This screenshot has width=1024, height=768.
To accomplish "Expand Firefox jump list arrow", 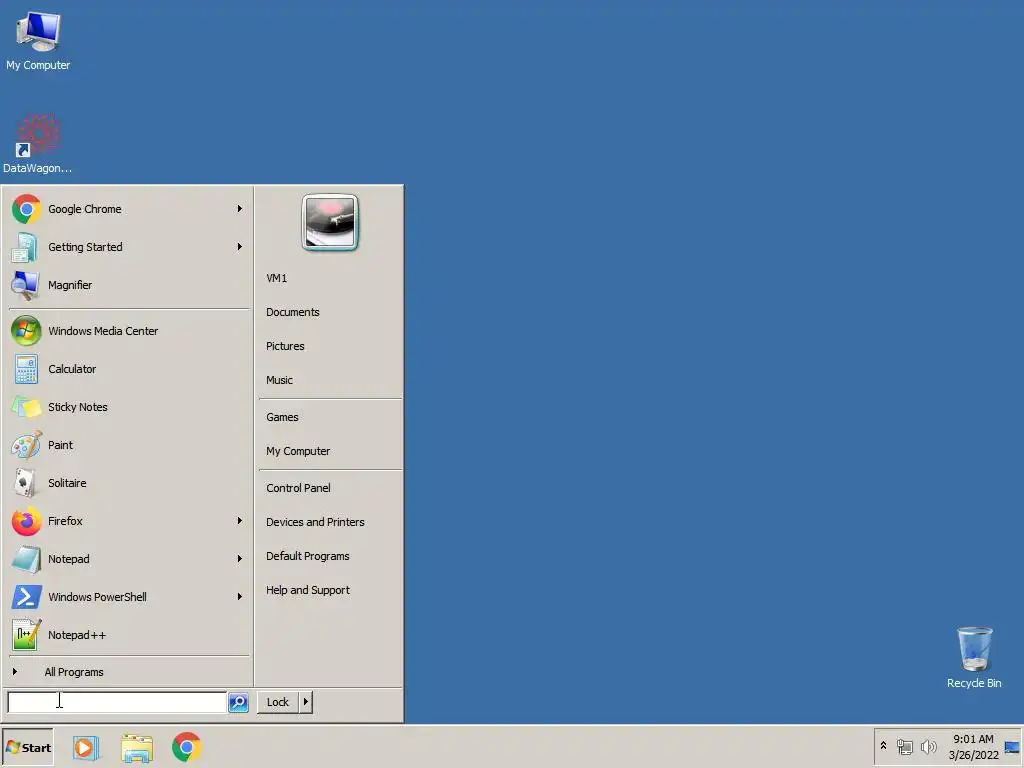I will tap(240, 521).
